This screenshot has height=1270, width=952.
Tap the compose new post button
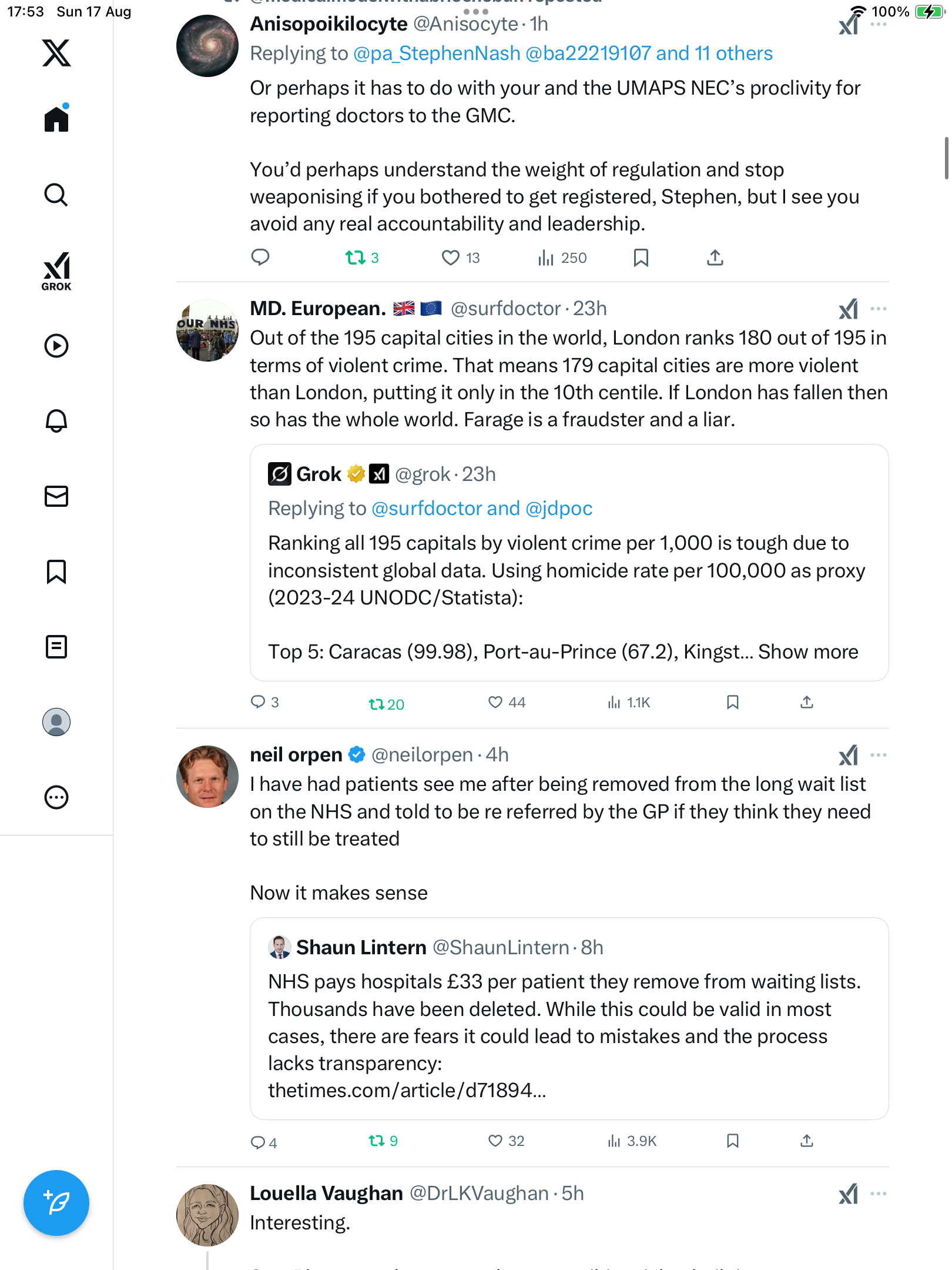tap(56, 1202)
